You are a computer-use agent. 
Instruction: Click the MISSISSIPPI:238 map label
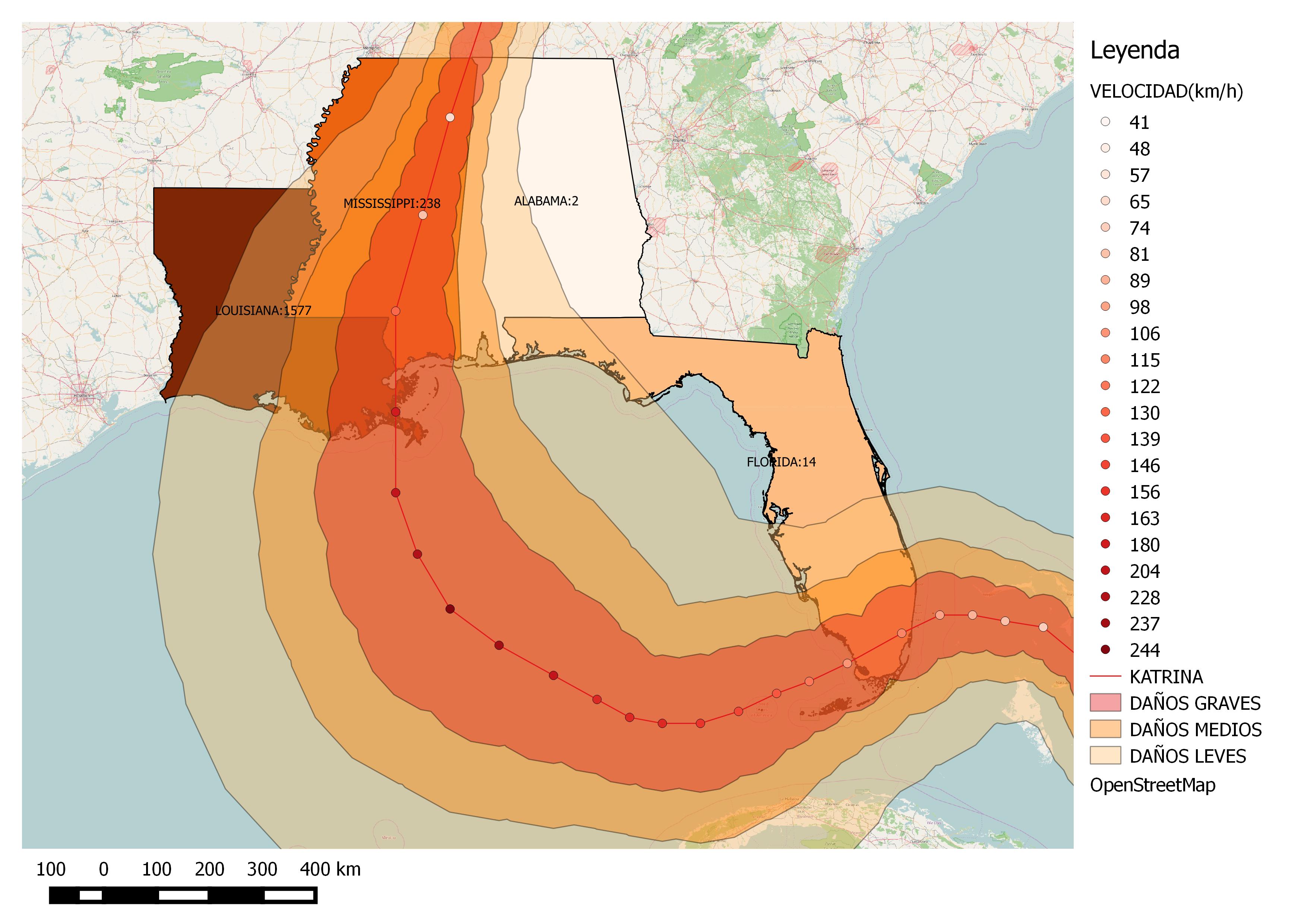(392, 203)
